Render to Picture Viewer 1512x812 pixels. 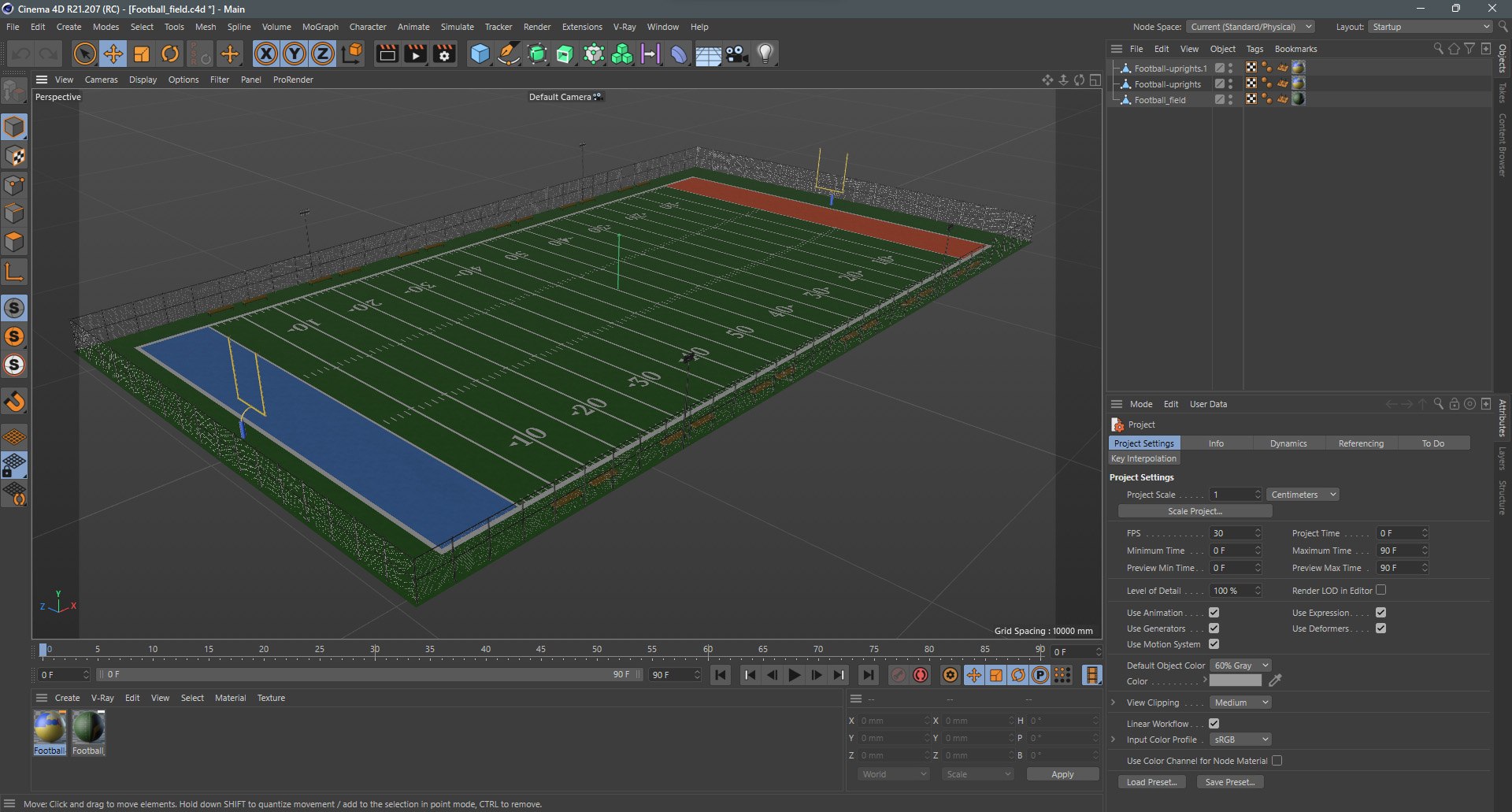(x=415, y=54)
